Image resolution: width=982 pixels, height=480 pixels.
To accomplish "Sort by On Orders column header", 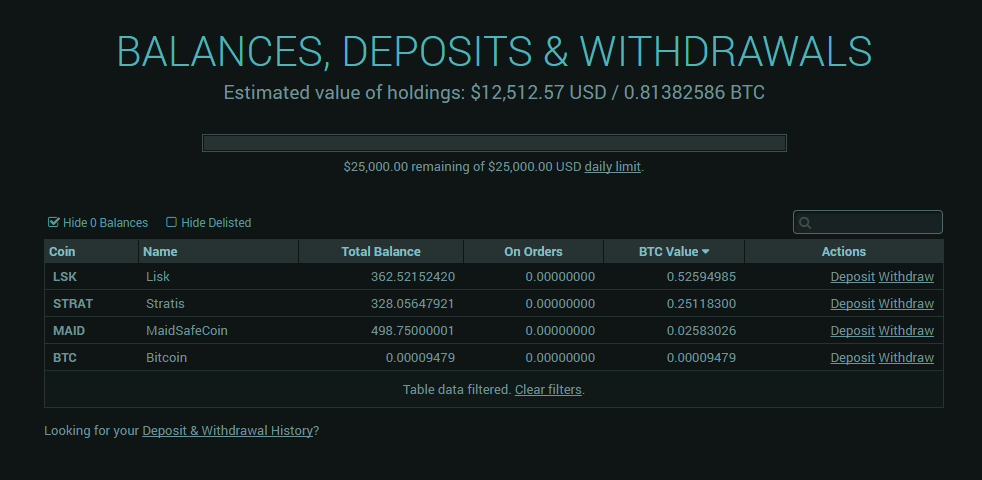I will [533, 252].
